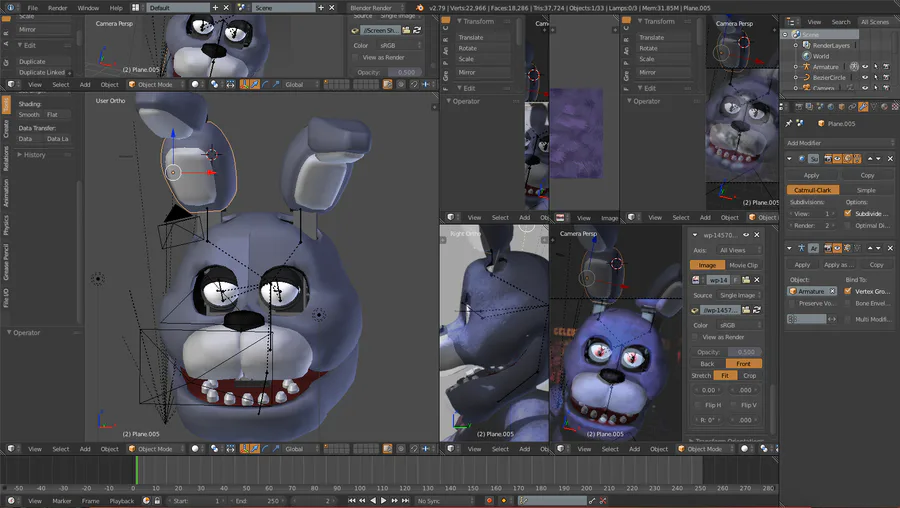This screenshot has height=508, width=900.
Task: Open the Source Single Image dropdown
Action: (738, 295)
